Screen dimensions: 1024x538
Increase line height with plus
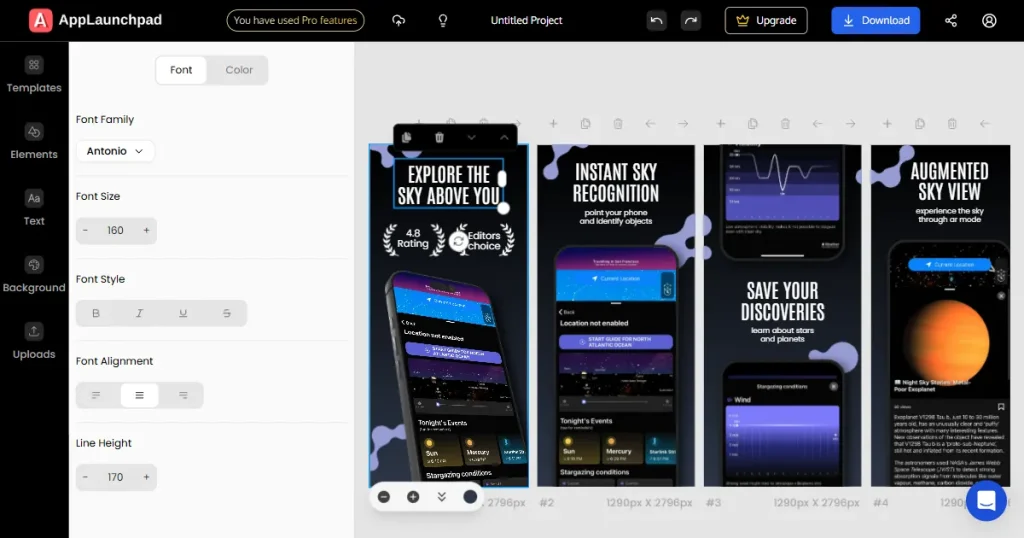tap(146, 477)
